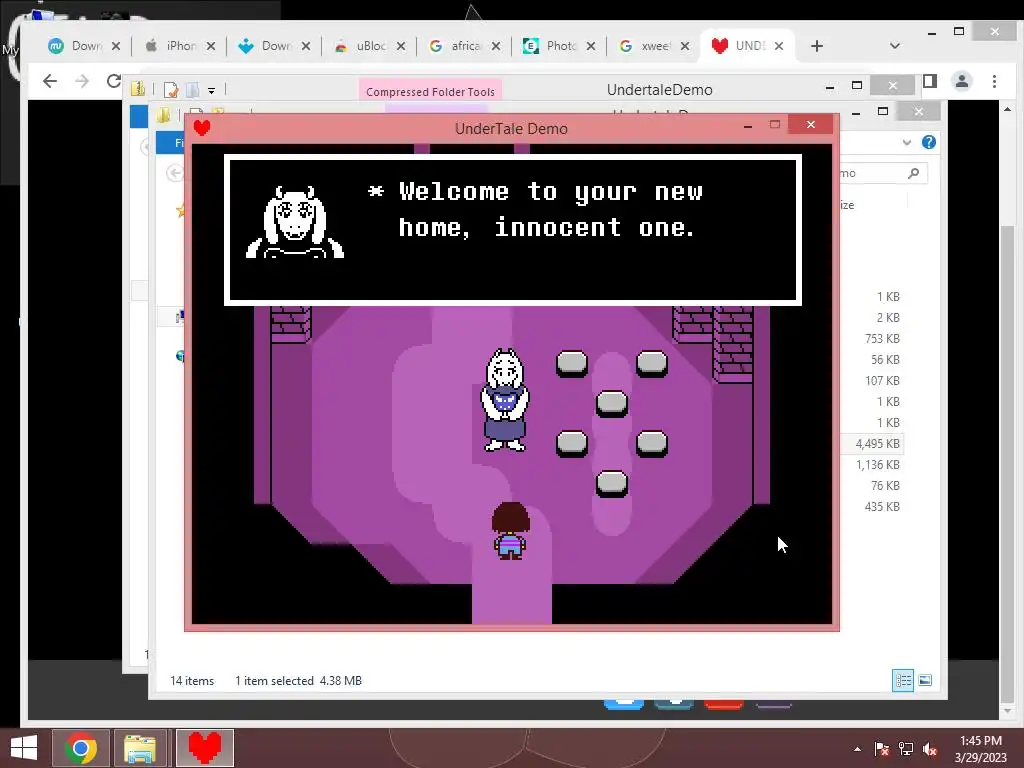Select the file sized 76 KB
Image resolution: width=1024 pixels, height=768 pixels.
pos(885,485)
